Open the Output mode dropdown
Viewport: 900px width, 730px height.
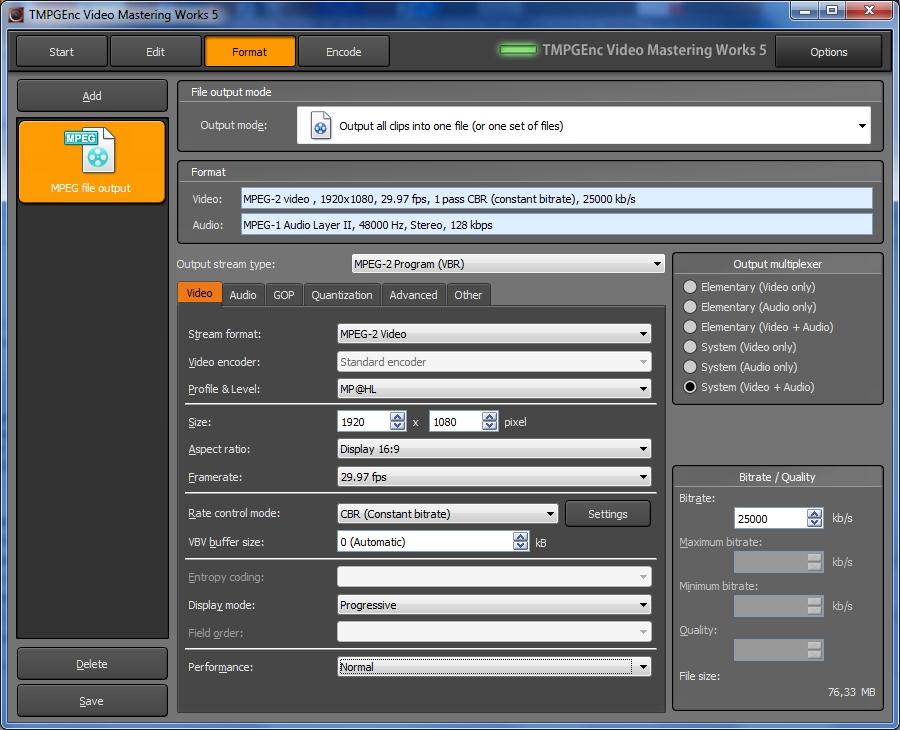click(584, 125)
